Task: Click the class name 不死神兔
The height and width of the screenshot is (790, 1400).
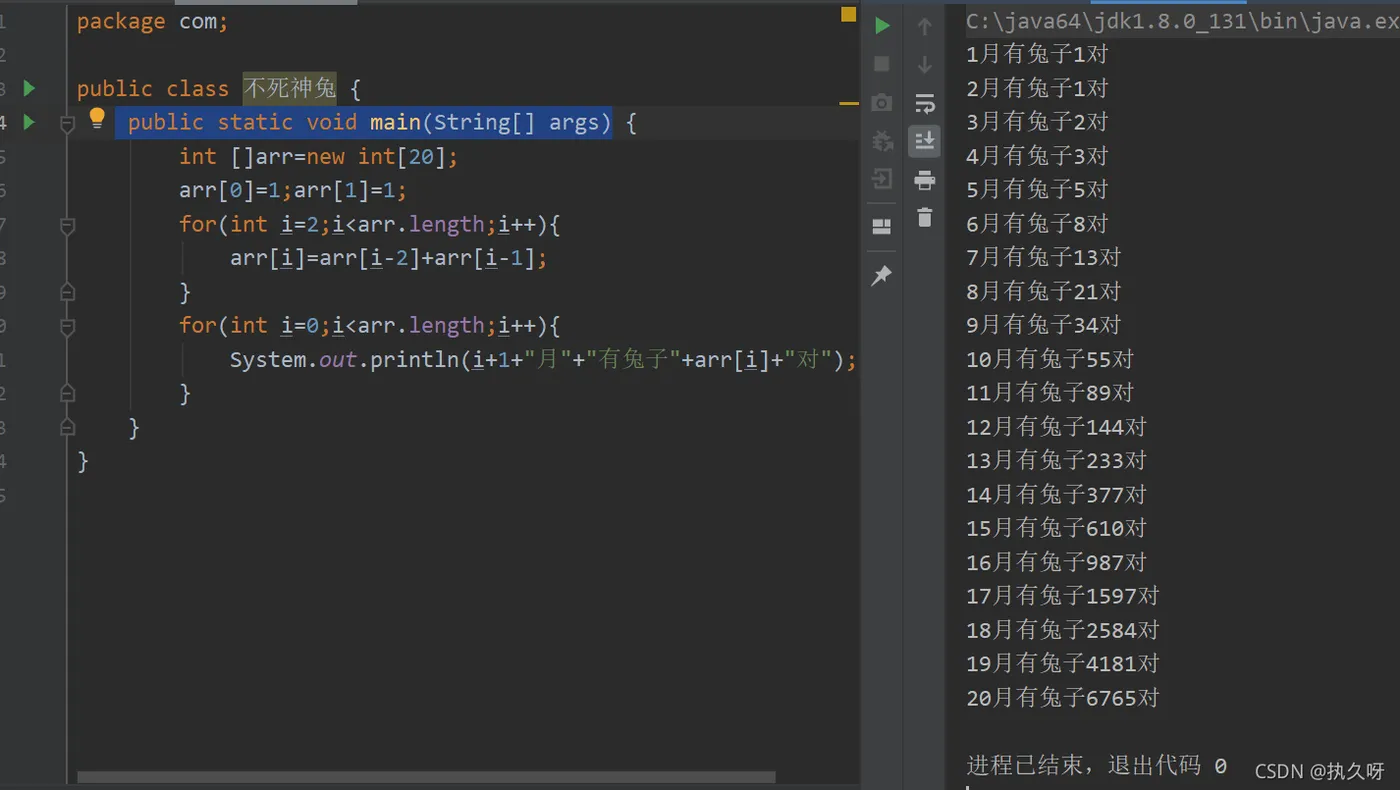Action: coord(290,88)
